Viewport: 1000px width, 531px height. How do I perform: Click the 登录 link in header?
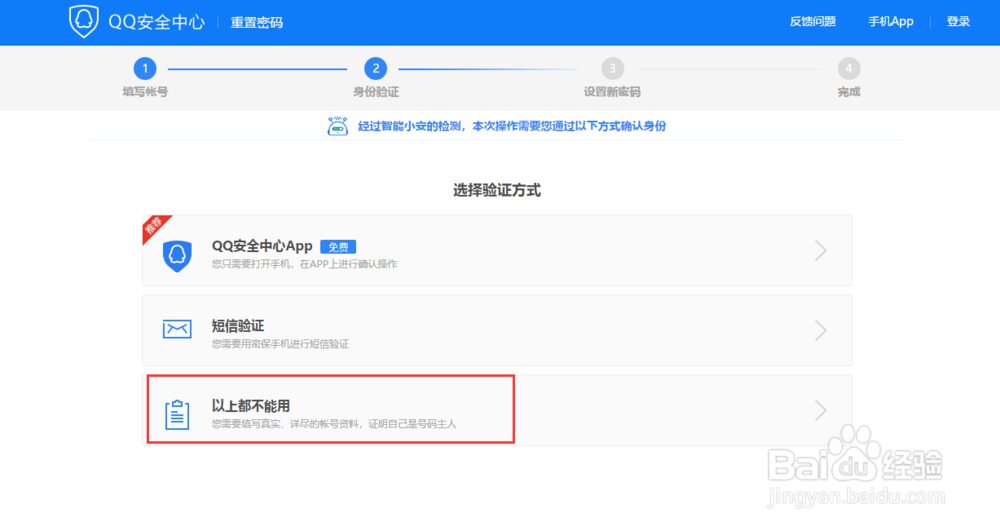[x=958, y=22]
